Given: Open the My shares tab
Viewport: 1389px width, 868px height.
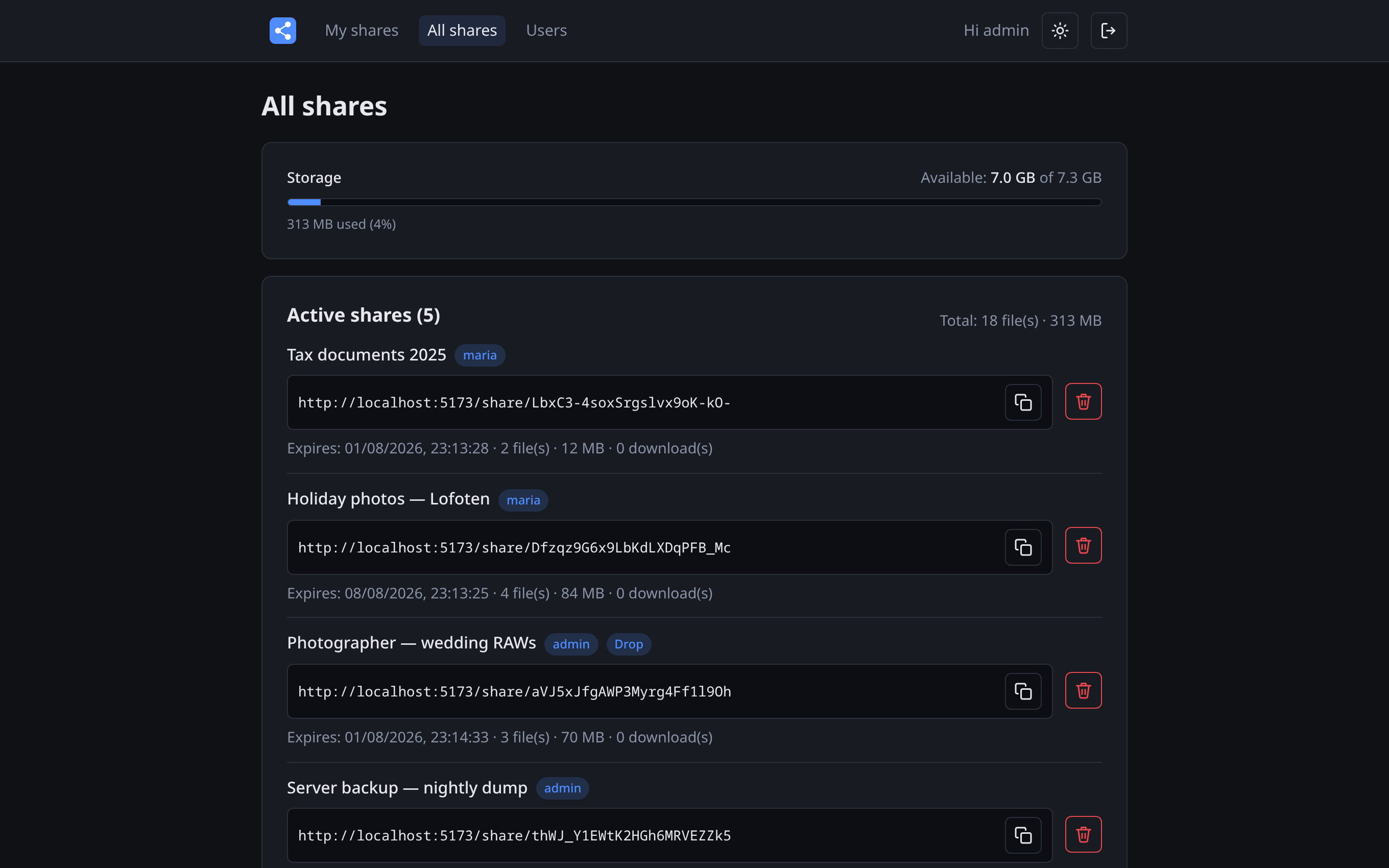Looking at the screenshot, I should (362, 31).
